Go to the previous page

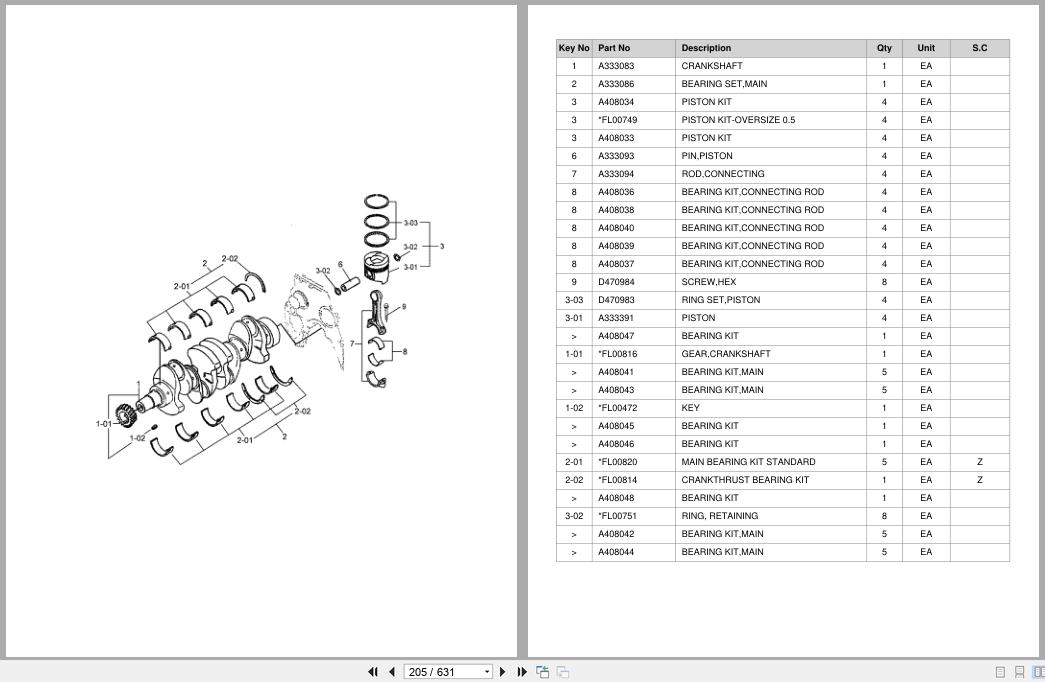tap(392, 672)
